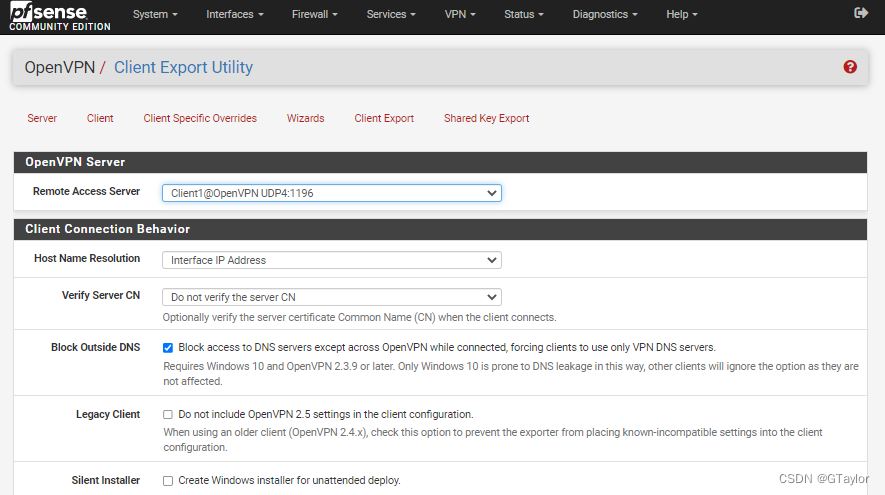Click the 'Block Outside DNS' label
Viewport: 885px width, 495px height.
95,347
